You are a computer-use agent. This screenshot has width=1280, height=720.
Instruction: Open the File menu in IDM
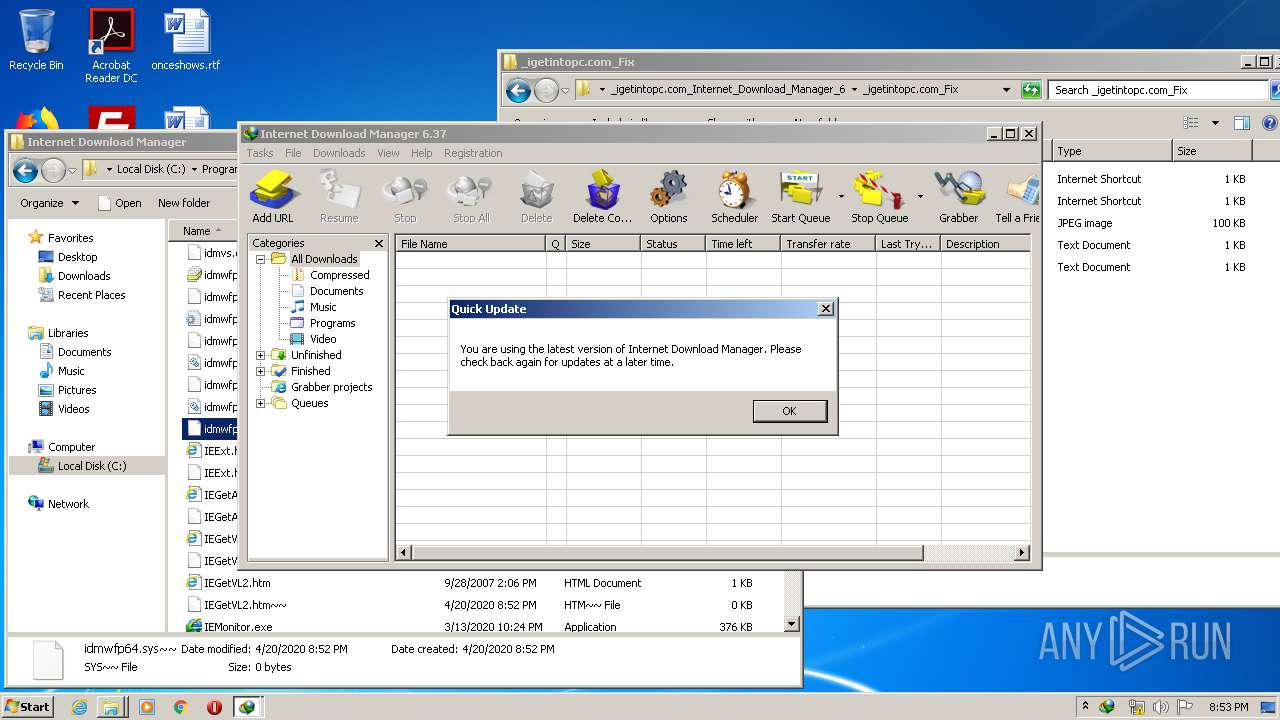(293, 153)
